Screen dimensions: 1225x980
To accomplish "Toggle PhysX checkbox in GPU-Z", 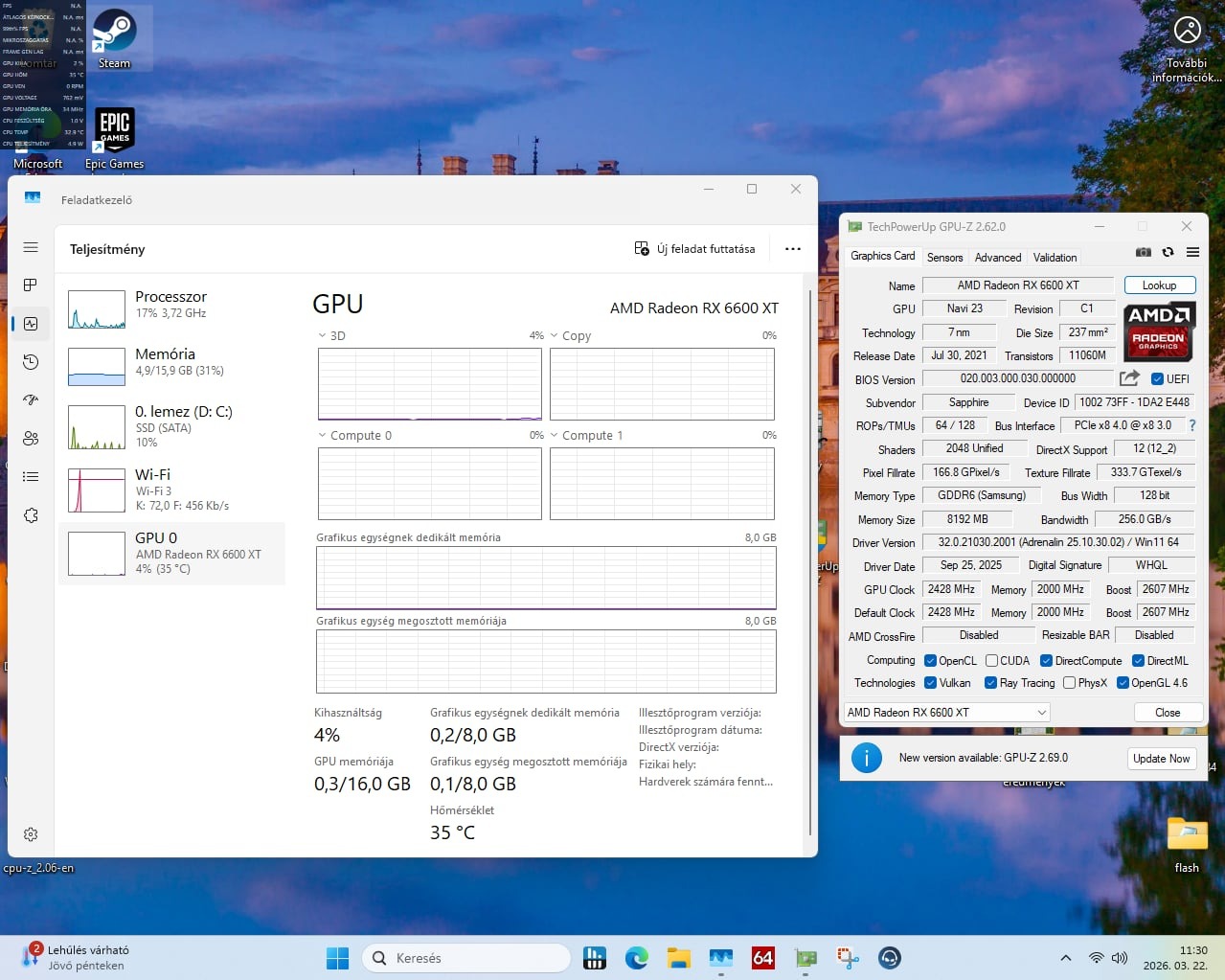I will point(1069,682).
